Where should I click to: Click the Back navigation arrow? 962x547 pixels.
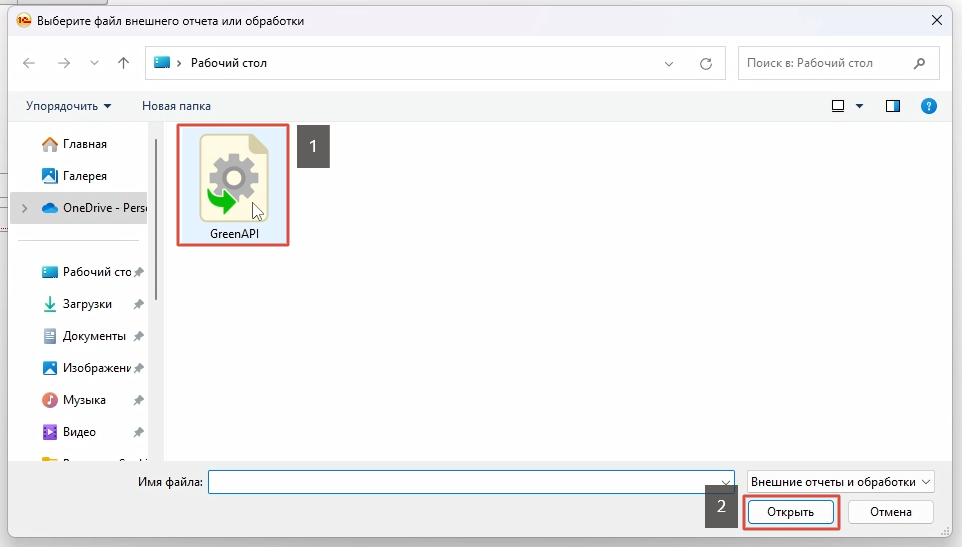(29, 63)
